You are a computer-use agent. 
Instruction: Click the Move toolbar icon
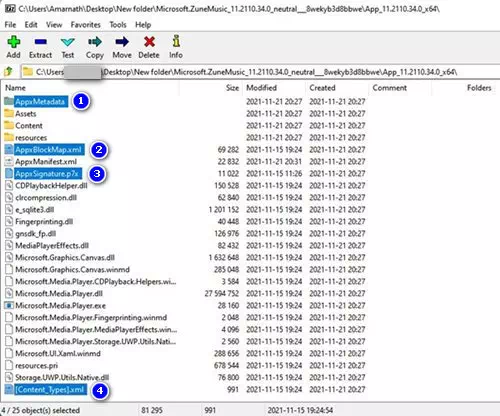point(122,42)
